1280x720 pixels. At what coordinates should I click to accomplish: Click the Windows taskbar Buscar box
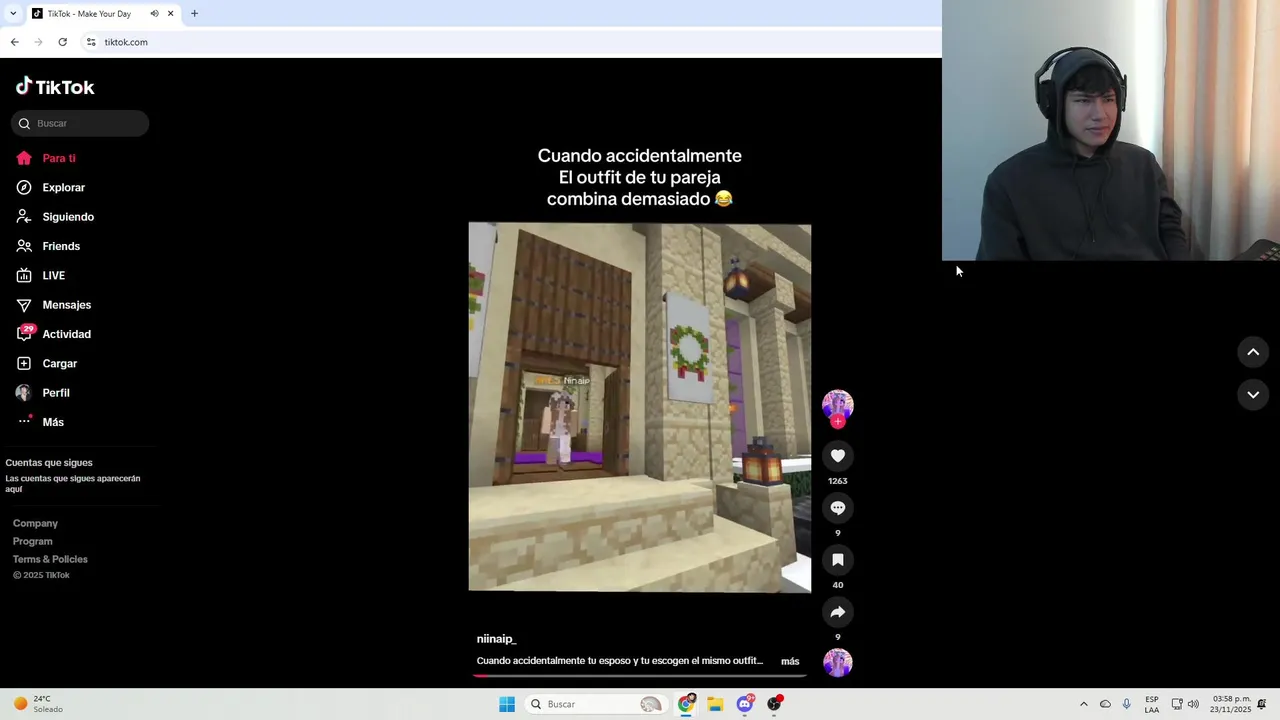tap(597, 704)
